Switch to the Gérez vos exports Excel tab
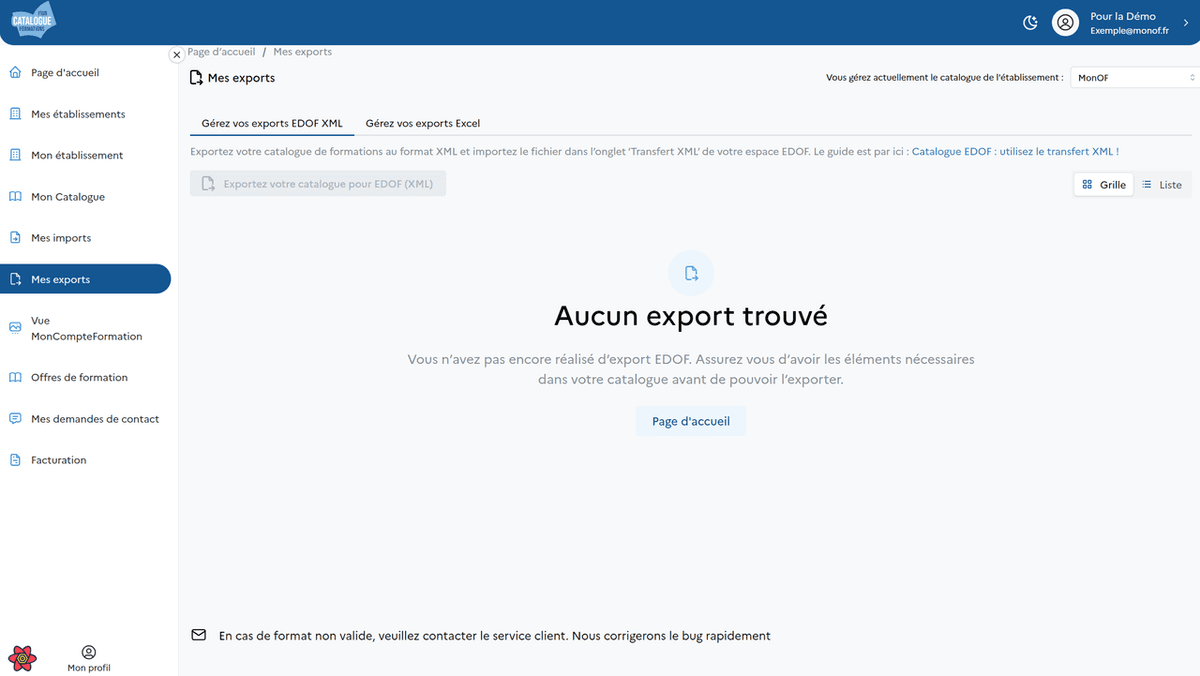 (422, 123)
